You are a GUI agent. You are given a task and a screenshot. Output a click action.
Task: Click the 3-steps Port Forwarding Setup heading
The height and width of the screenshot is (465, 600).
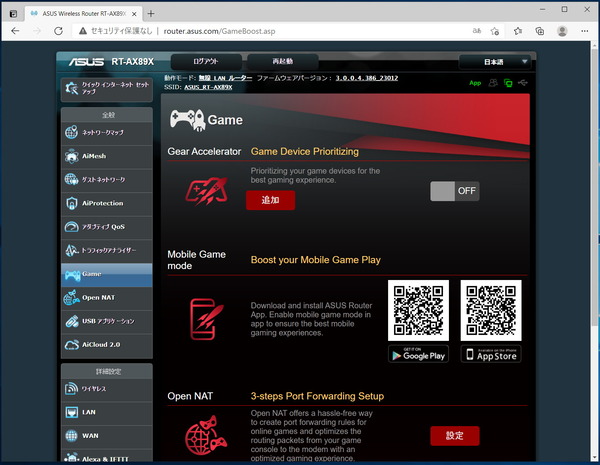click(317, 396)
